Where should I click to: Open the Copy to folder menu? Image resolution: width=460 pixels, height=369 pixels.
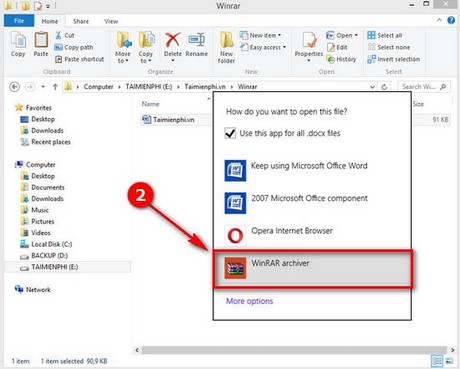click(146, 47)
